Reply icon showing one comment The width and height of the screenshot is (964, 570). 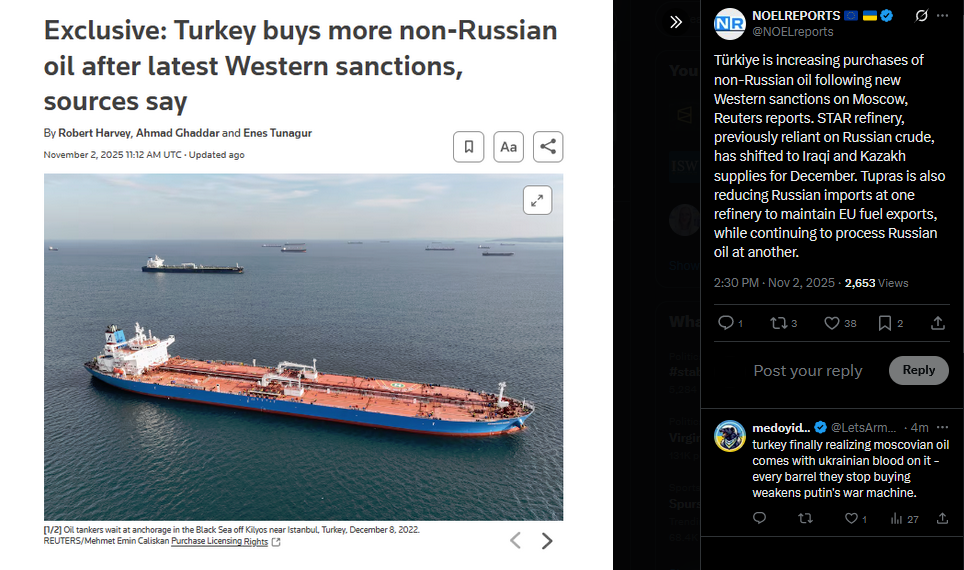[730, 323]
